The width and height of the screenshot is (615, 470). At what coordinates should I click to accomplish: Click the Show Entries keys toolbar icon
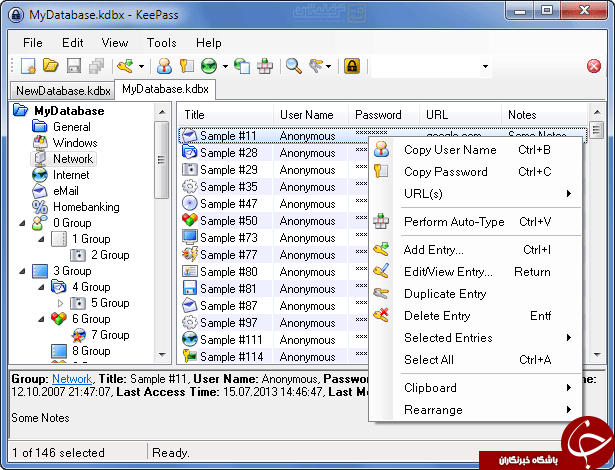pos(316,66)
